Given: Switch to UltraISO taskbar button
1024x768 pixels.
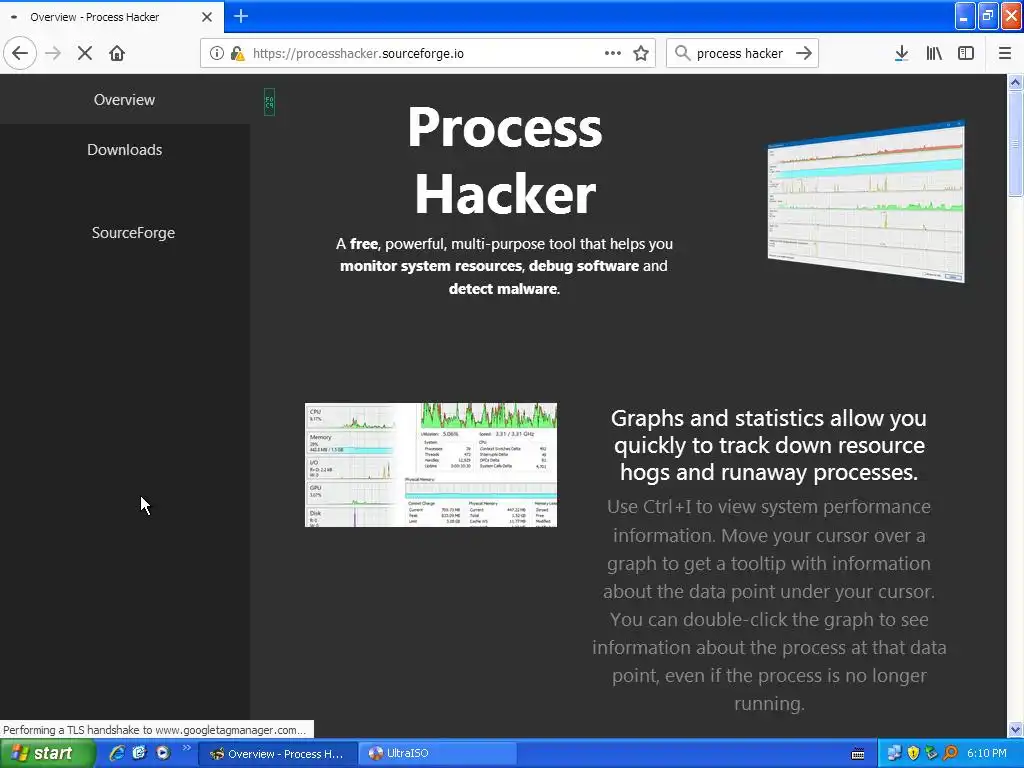Looking at the screenshot, I should point(438,754).
